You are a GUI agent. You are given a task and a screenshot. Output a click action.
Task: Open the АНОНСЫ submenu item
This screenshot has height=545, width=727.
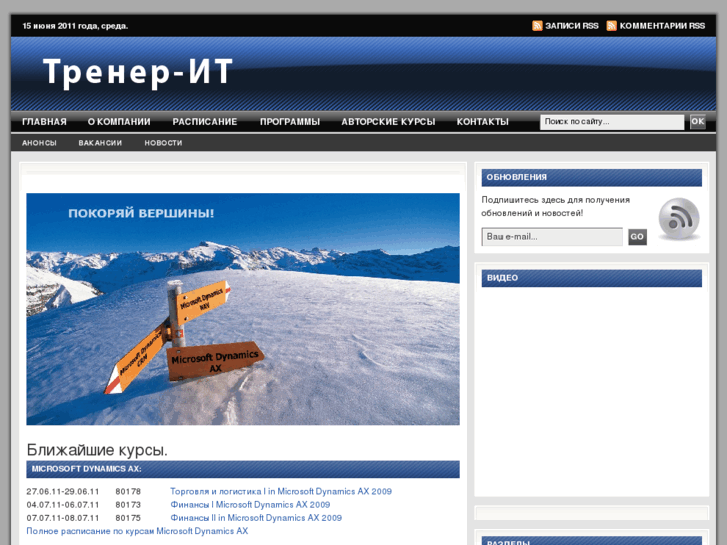(x=39, y=143)
